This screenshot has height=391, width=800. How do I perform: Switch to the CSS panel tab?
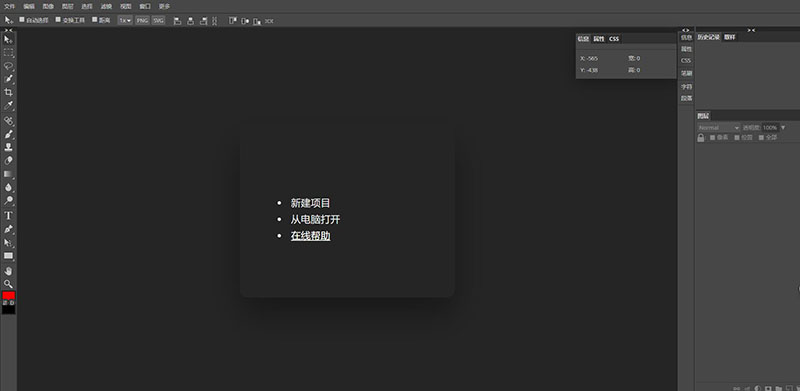[614, 39]
